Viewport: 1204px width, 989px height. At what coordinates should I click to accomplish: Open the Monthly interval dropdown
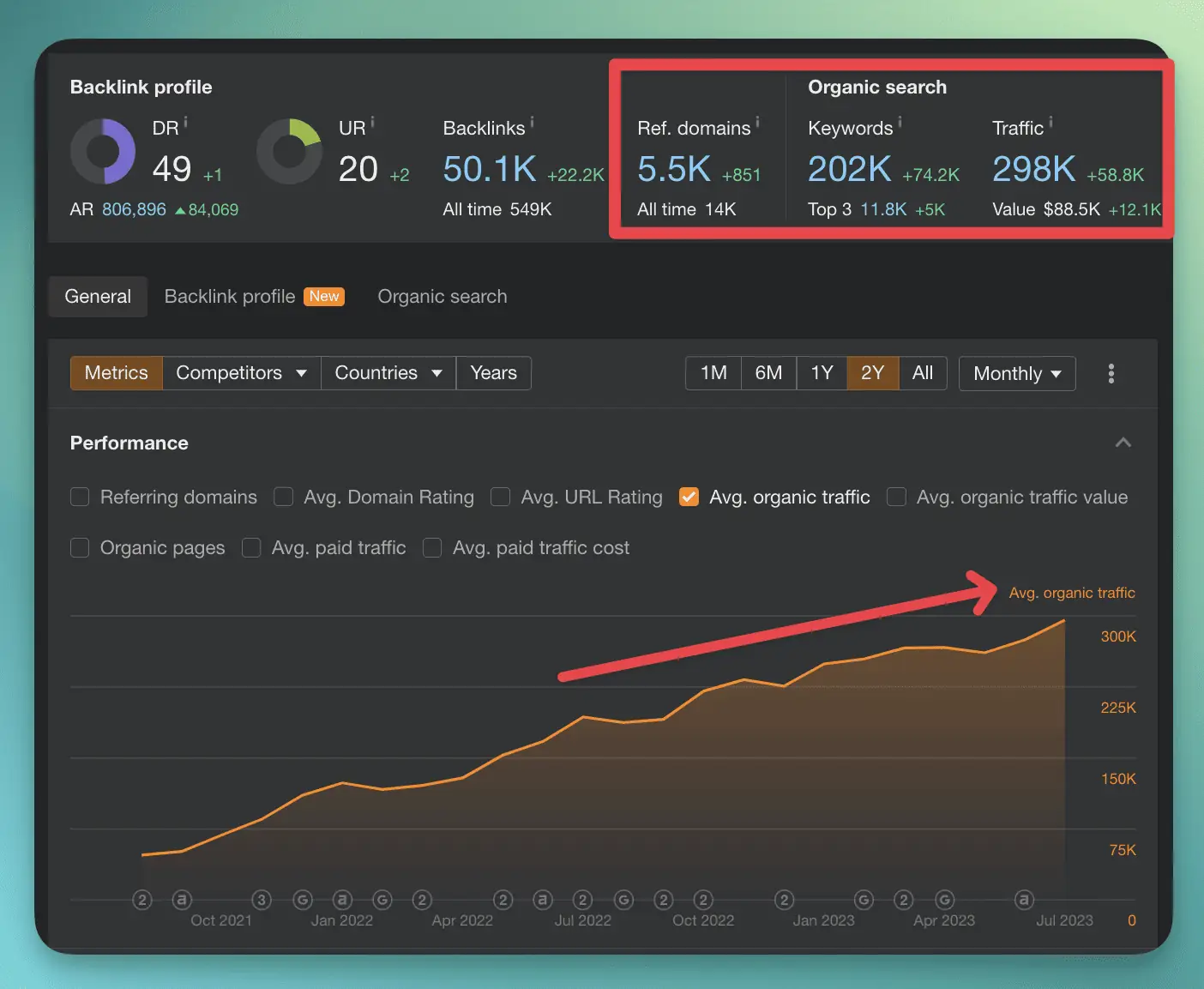coord(1017,373)
